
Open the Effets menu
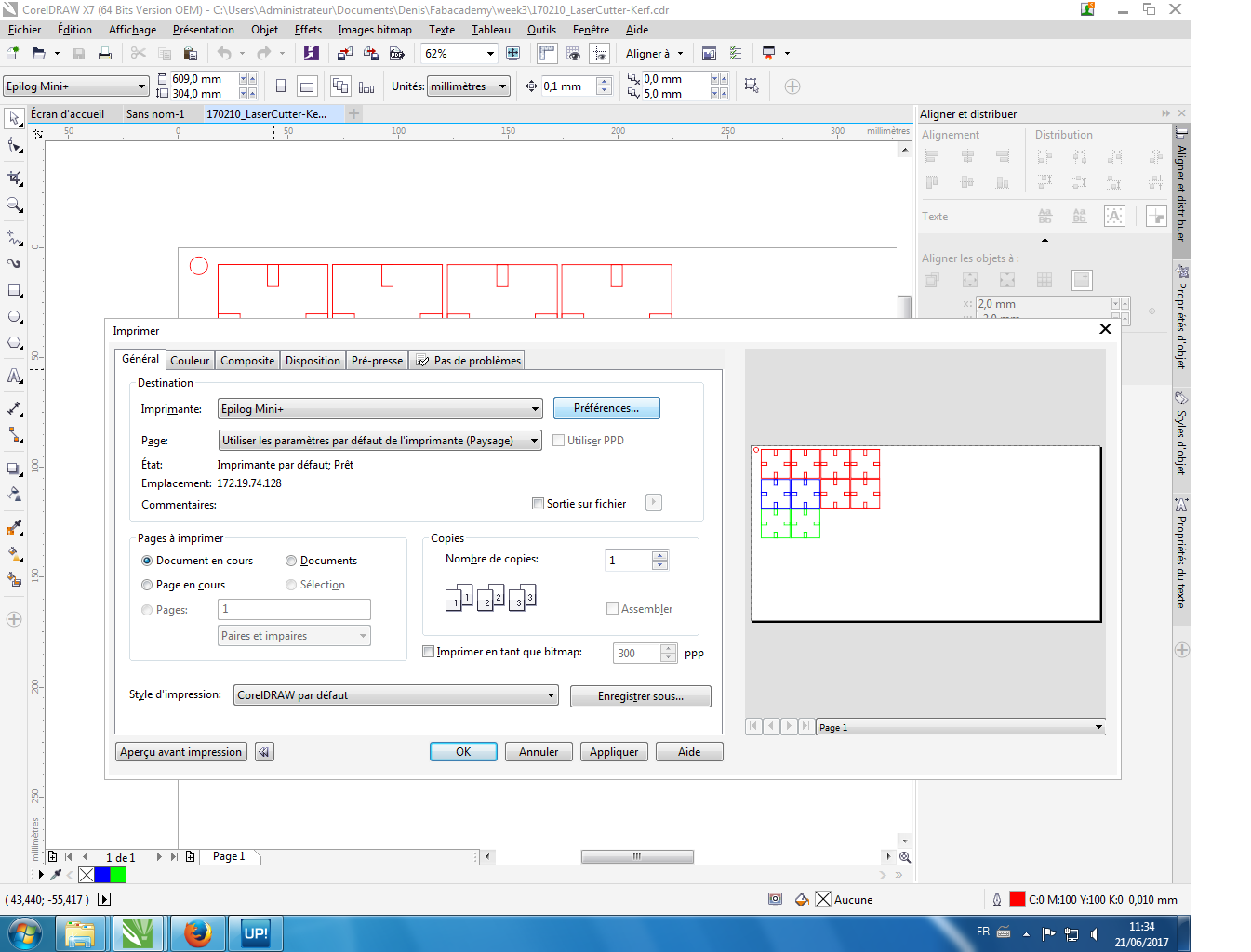tap(308, 30)
